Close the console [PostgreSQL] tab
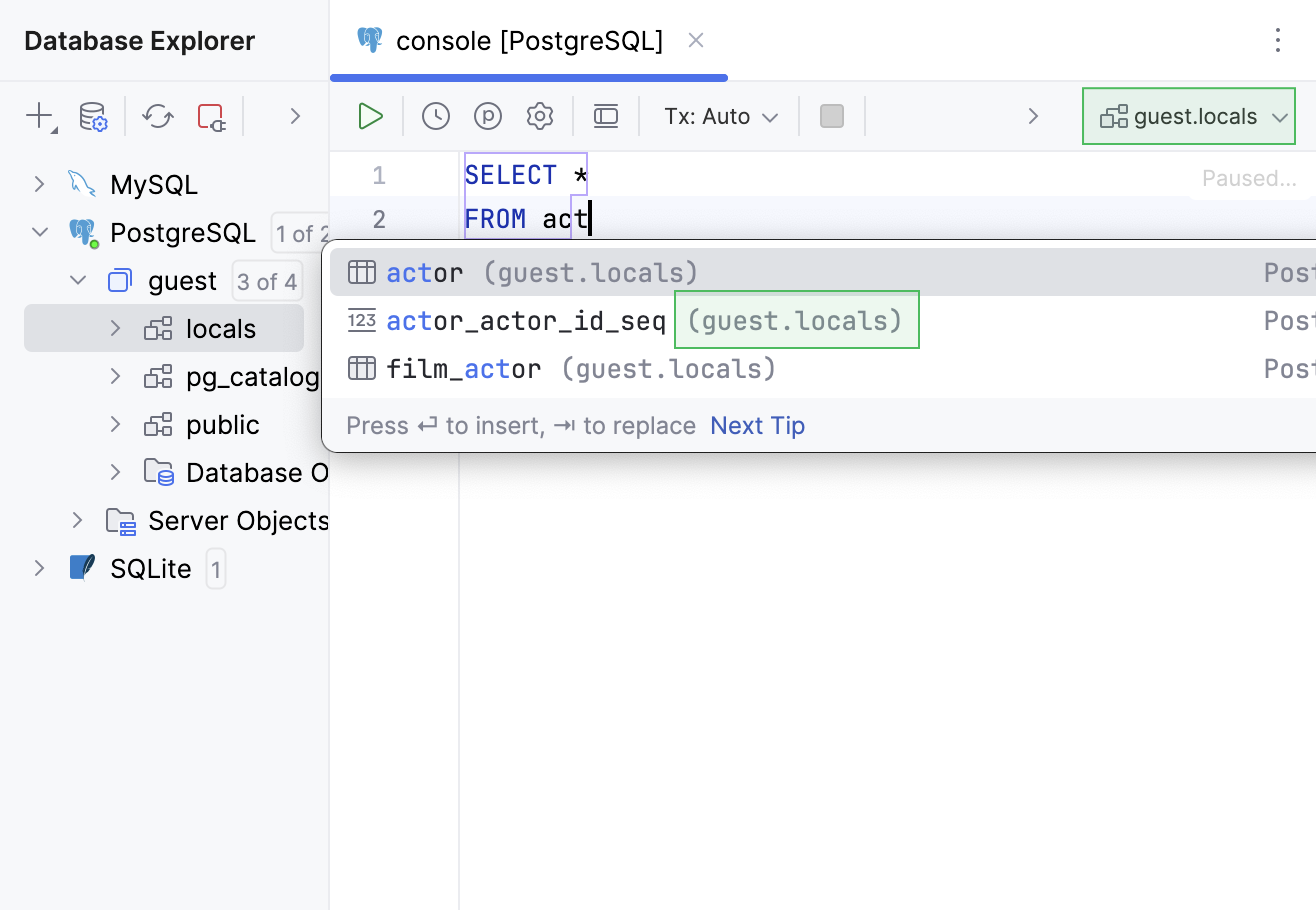This screenshot has height=910, width=1316. click(696, 41)
